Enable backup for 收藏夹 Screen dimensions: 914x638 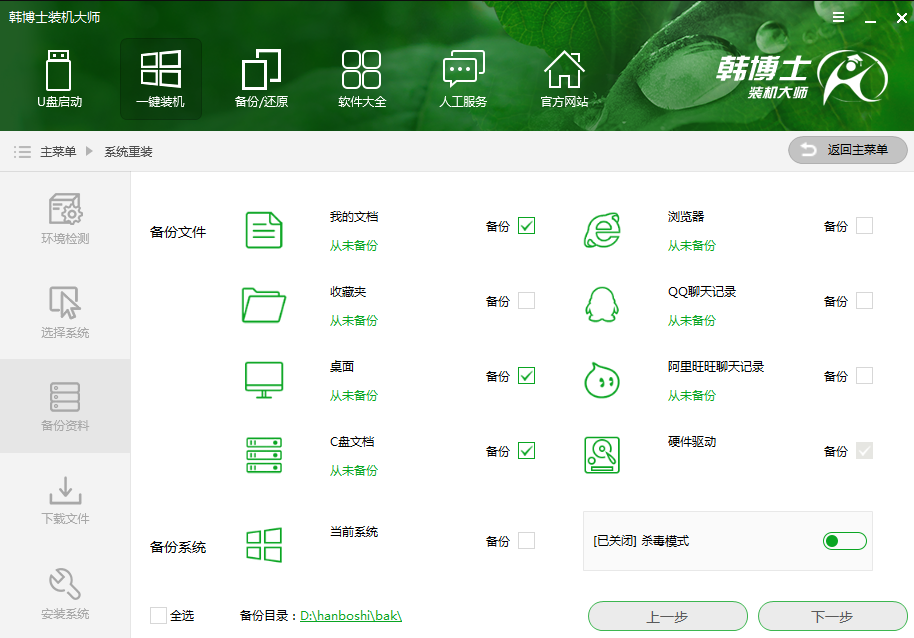click(x=527, y=301)
